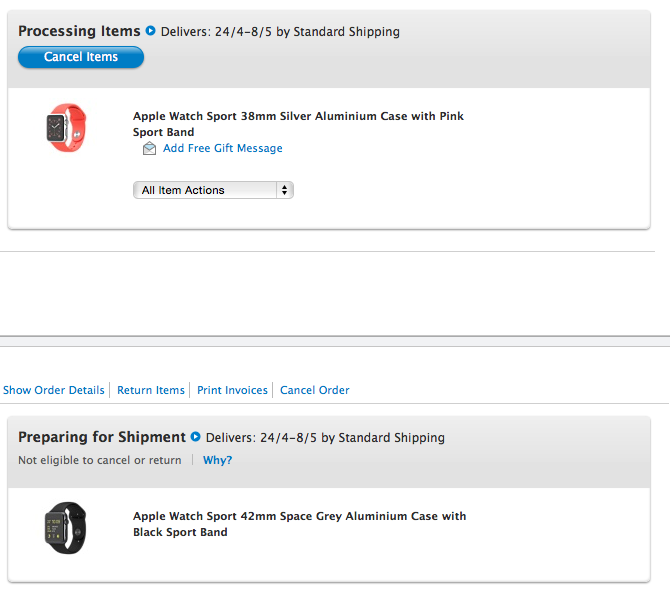Open Add Free Gift Message link

pyautogui.click(x=223, y=148)
